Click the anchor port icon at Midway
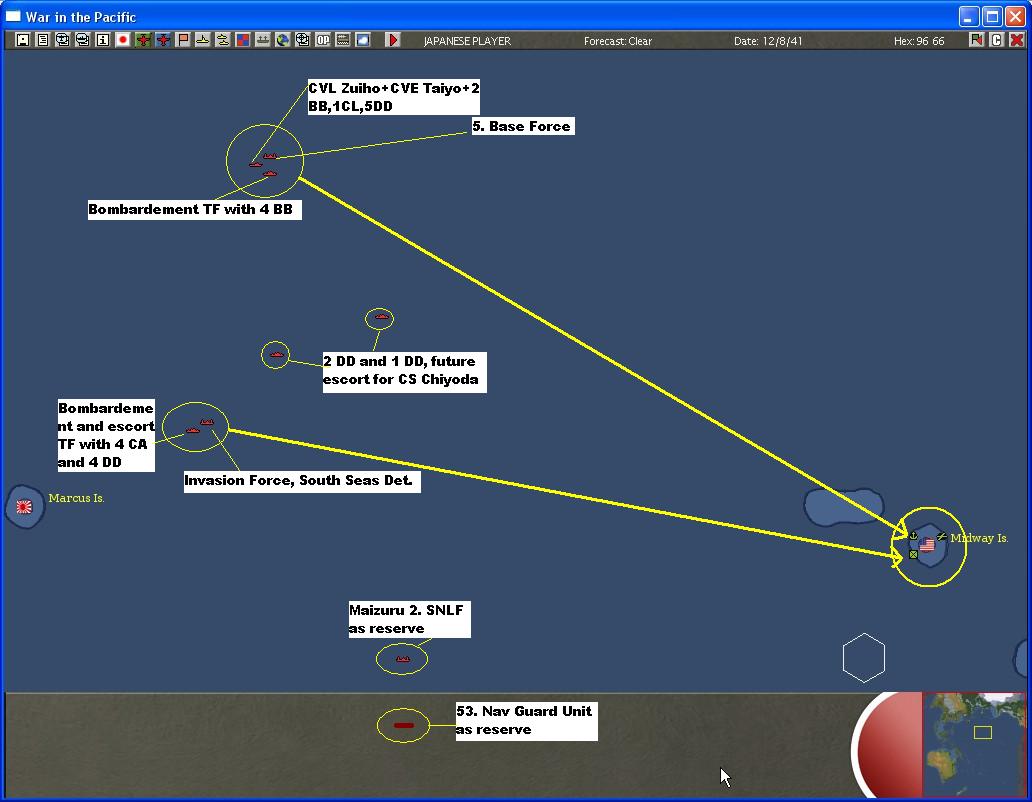Image resolution: width=1032 pixels, height=802 pixels. pyautogui.click(x=913, y=536)
